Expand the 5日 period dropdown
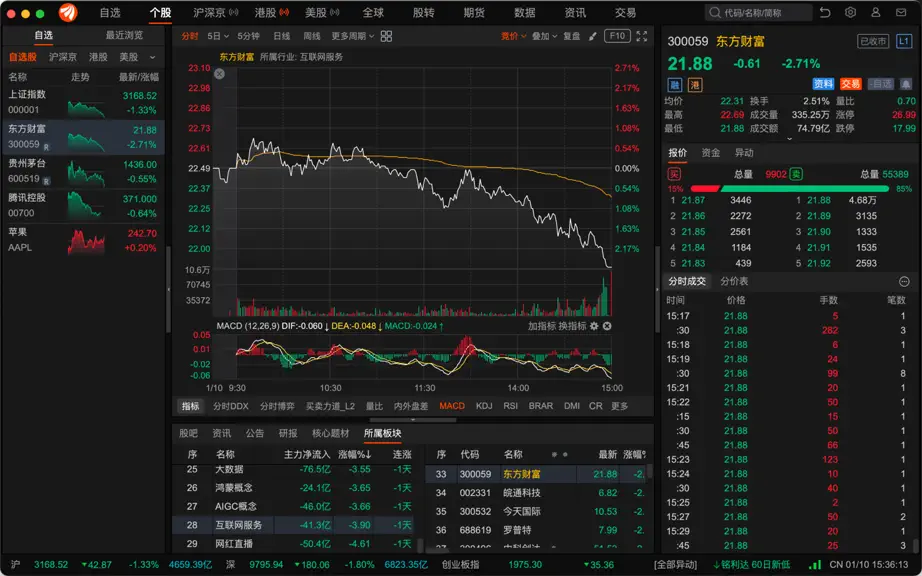 218,36
